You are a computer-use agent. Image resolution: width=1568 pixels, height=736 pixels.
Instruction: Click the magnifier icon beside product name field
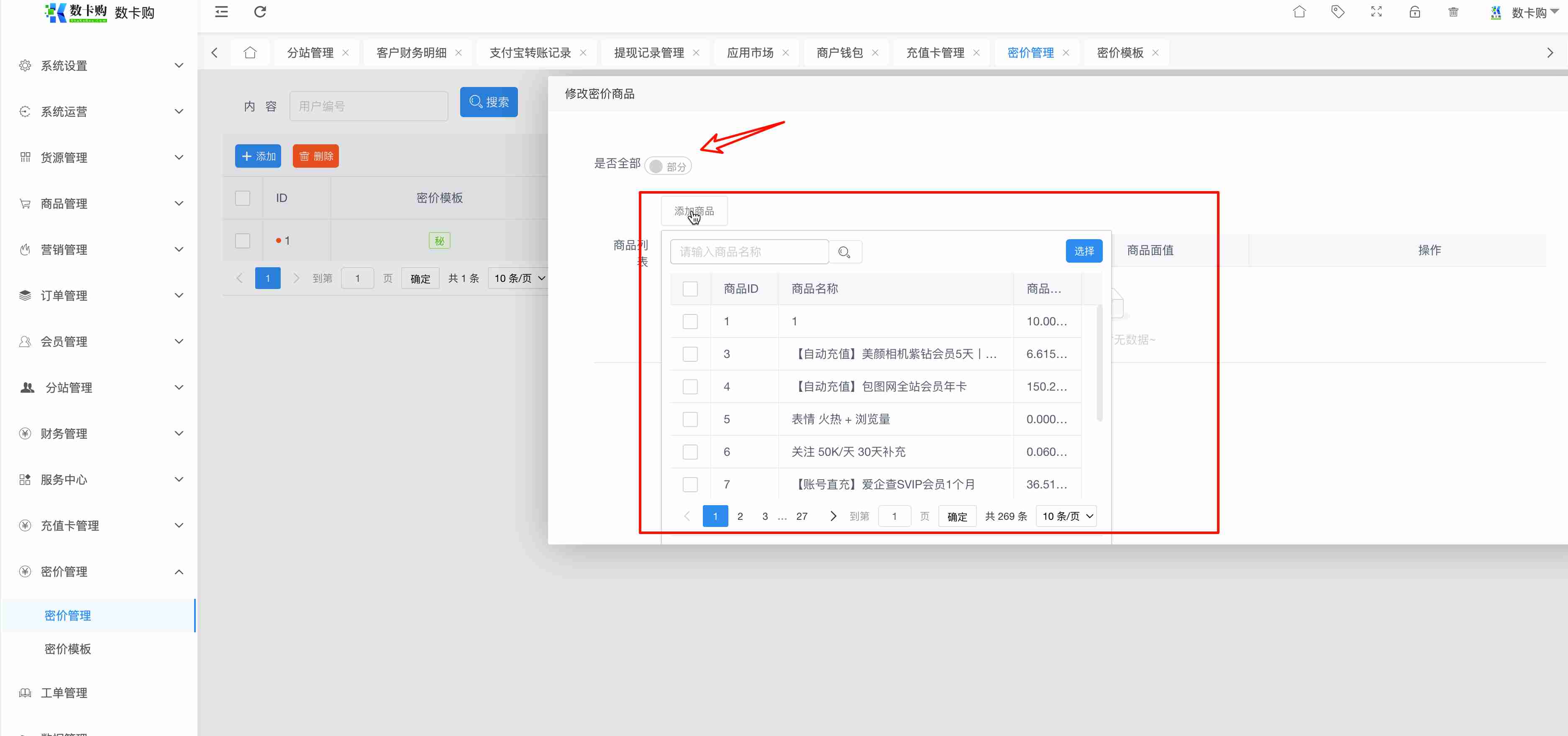point(844,252)
